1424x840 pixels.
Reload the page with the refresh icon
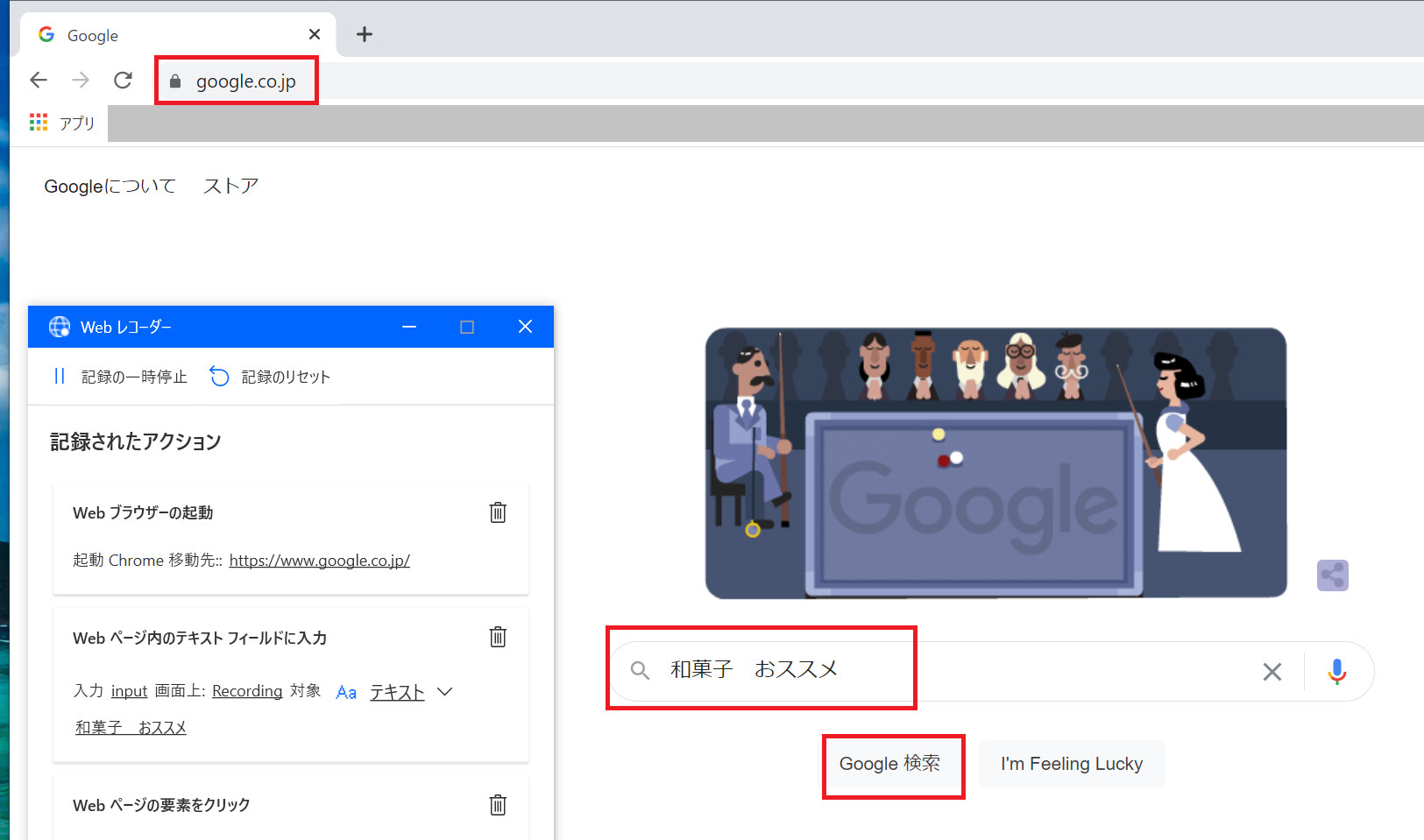pos(124,81)
